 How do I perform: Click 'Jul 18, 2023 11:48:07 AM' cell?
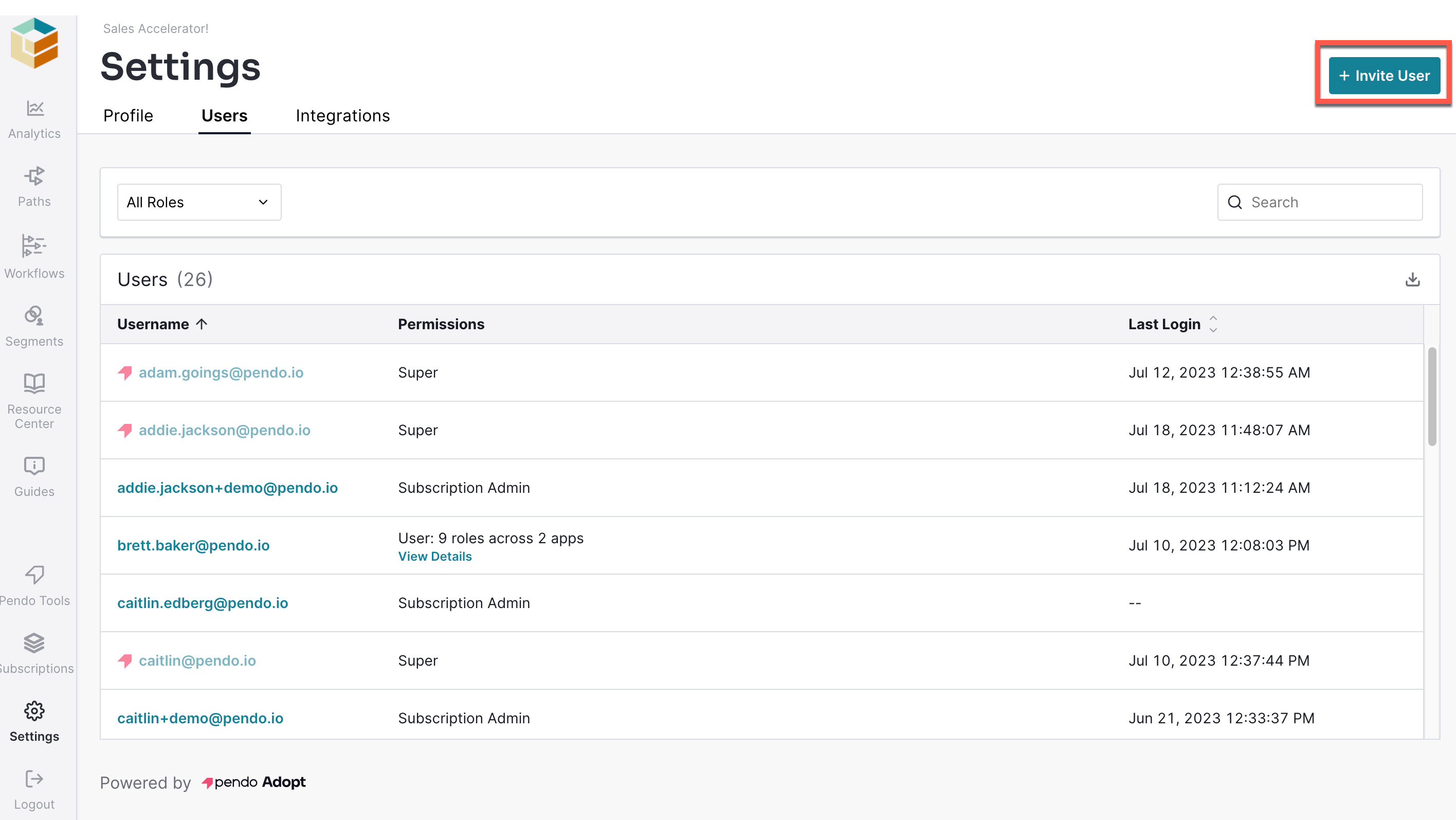pos(1219,431)
